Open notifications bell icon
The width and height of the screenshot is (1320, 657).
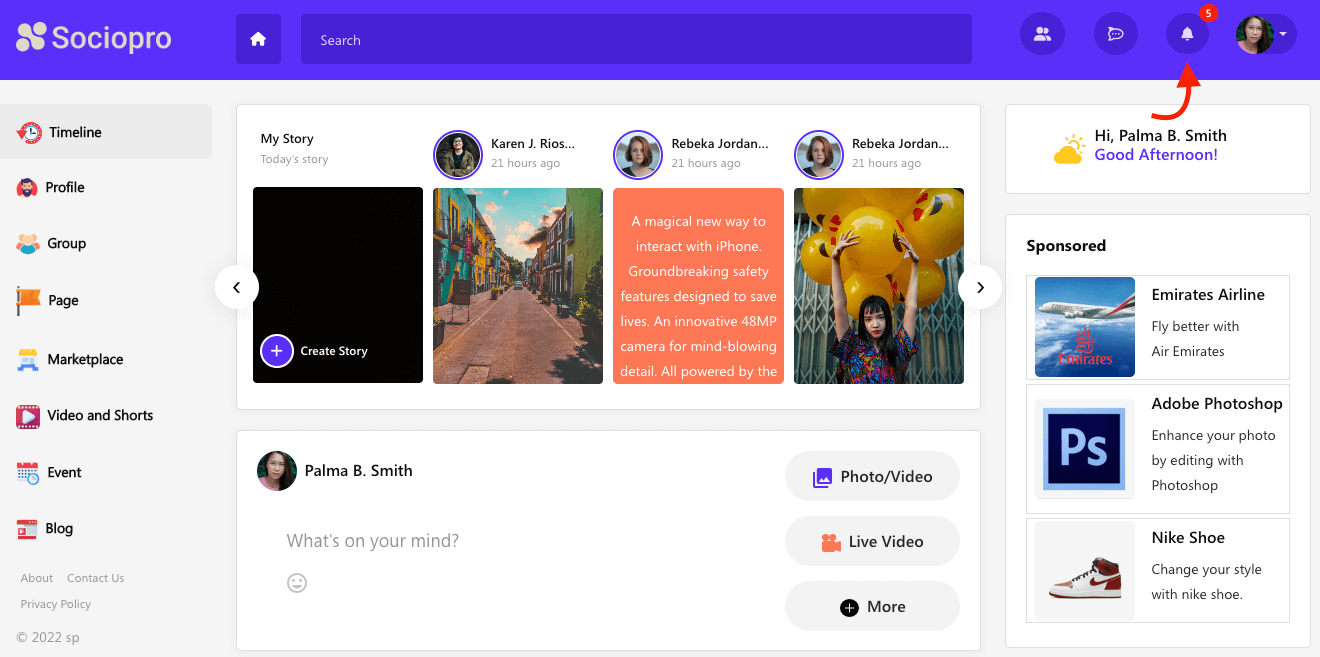point(1187,34)
